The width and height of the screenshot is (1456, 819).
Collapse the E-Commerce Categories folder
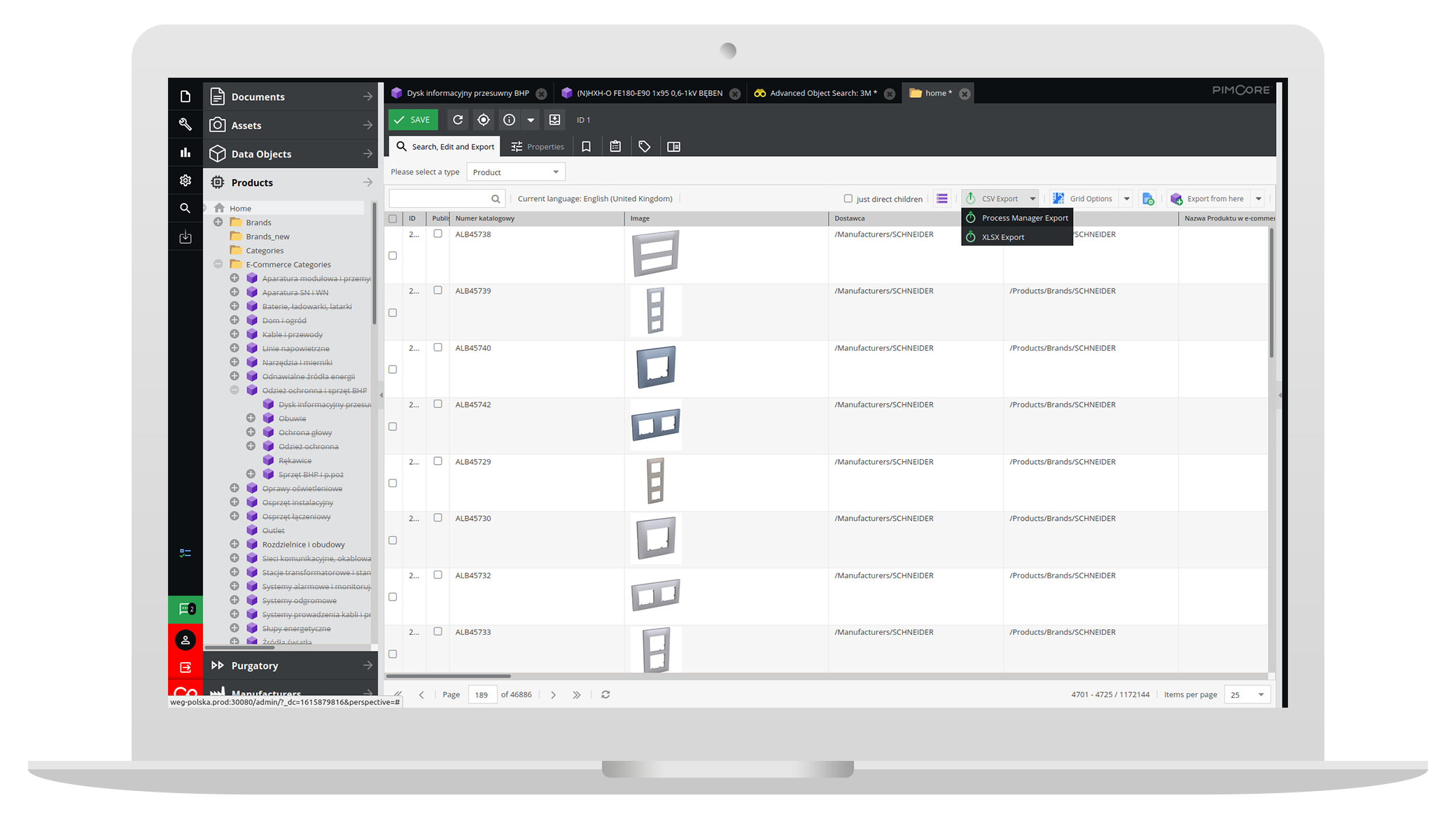(x=218, y=264)
